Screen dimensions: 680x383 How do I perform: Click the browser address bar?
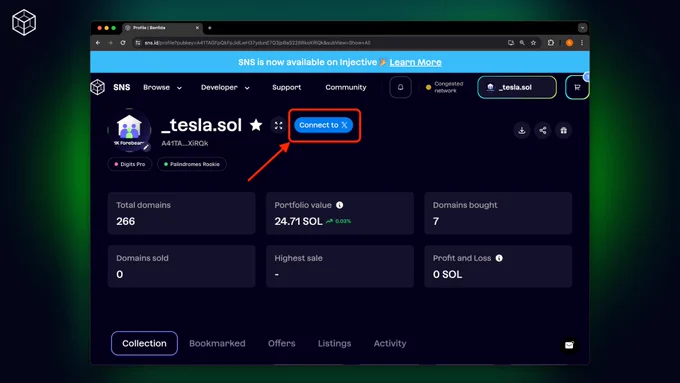(321, 43)
